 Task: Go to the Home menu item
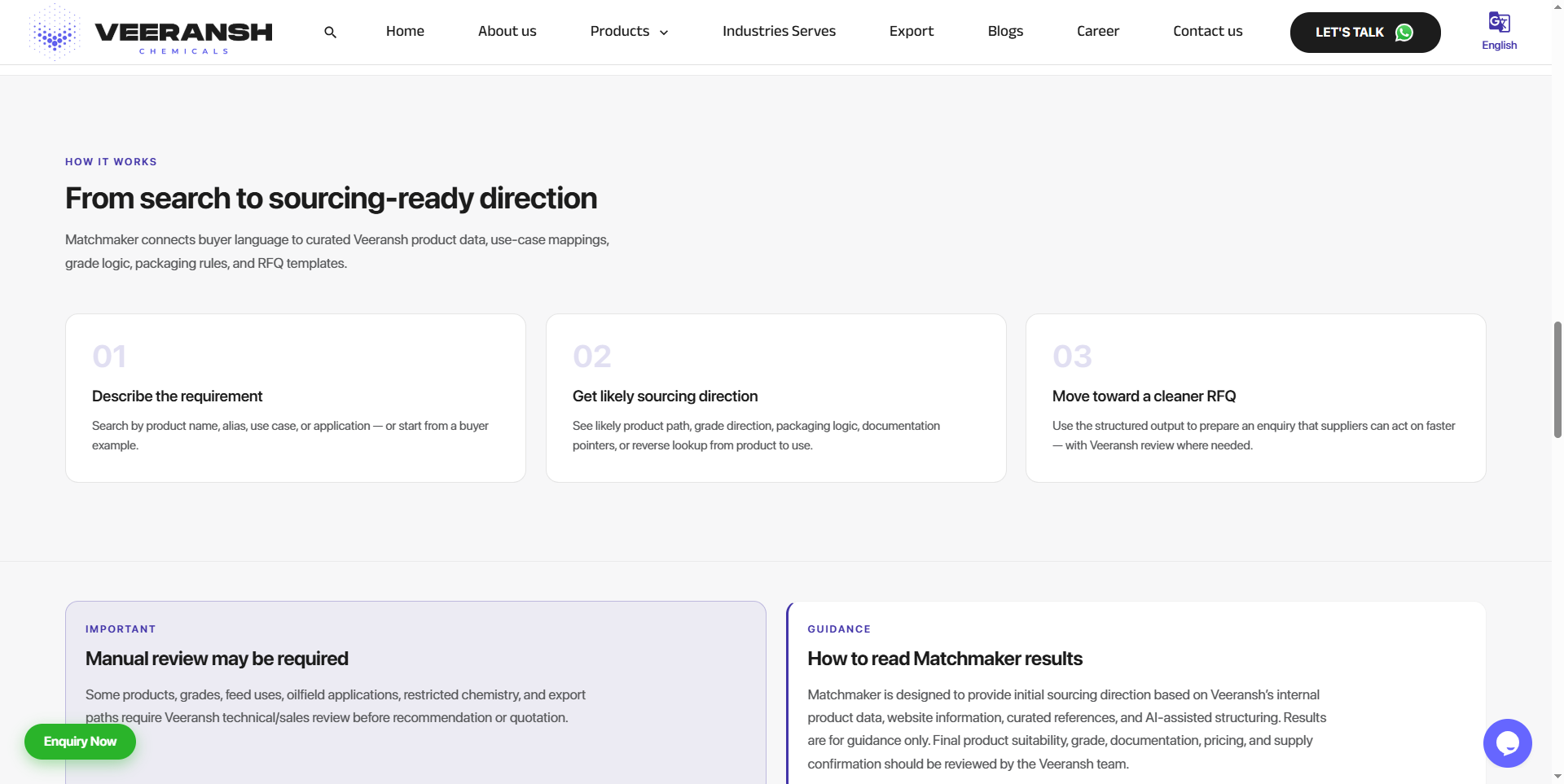pyautogui.click(x=405, y=31)
